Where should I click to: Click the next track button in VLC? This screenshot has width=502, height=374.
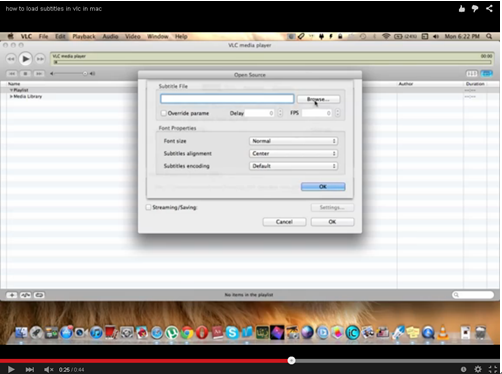[39, 73]
